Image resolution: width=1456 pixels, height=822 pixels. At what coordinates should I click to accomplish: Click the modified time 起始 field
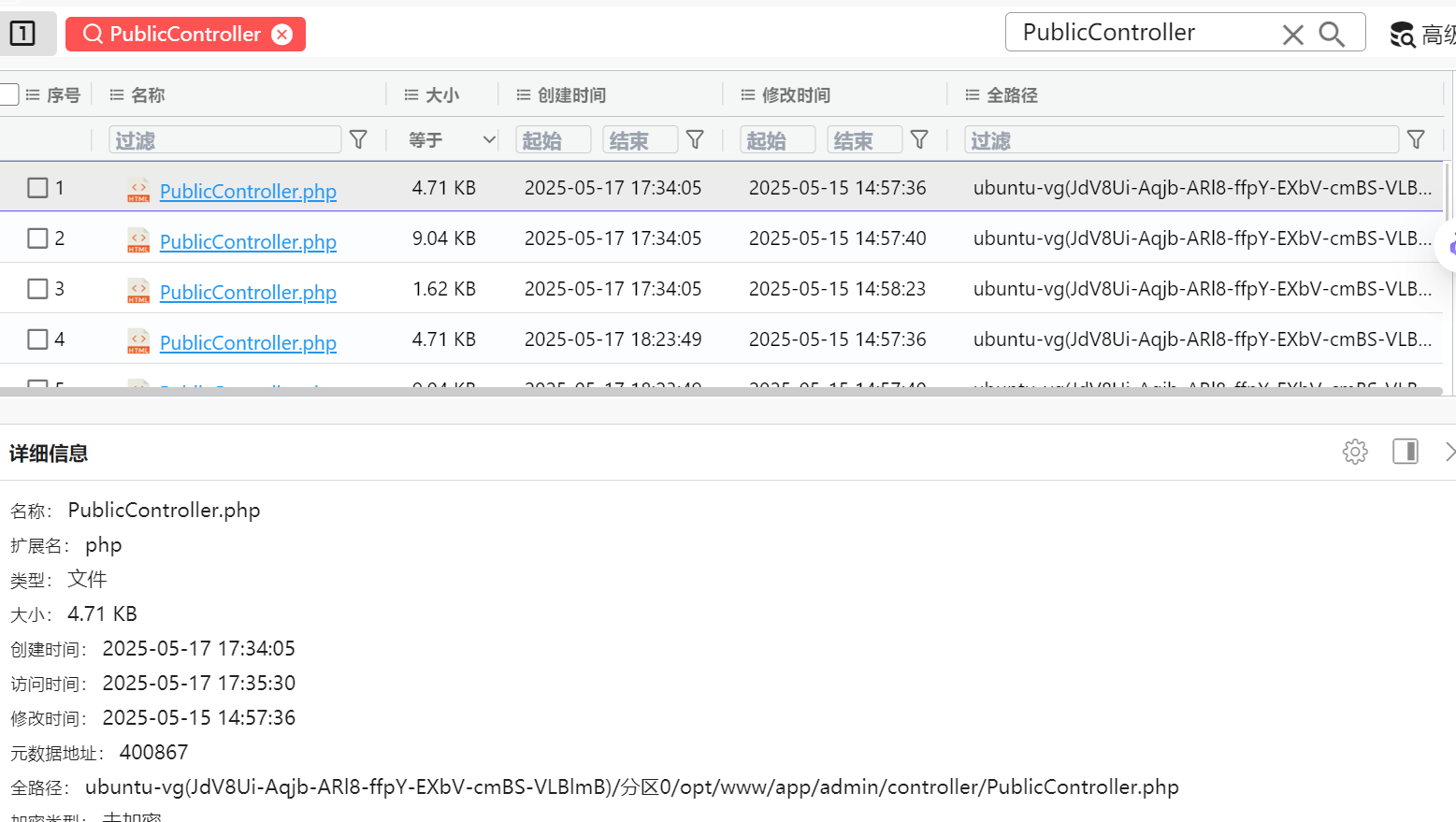point(777,139)
